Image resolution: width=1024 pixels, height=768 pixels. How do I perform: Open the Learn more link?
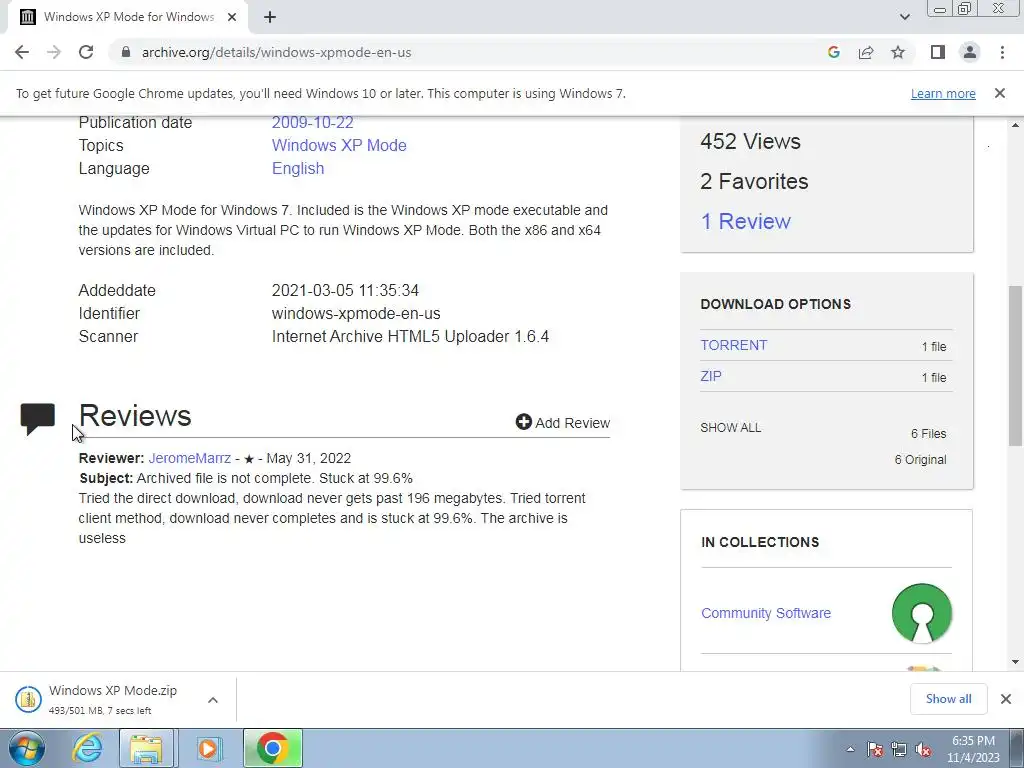pos(943,93)
